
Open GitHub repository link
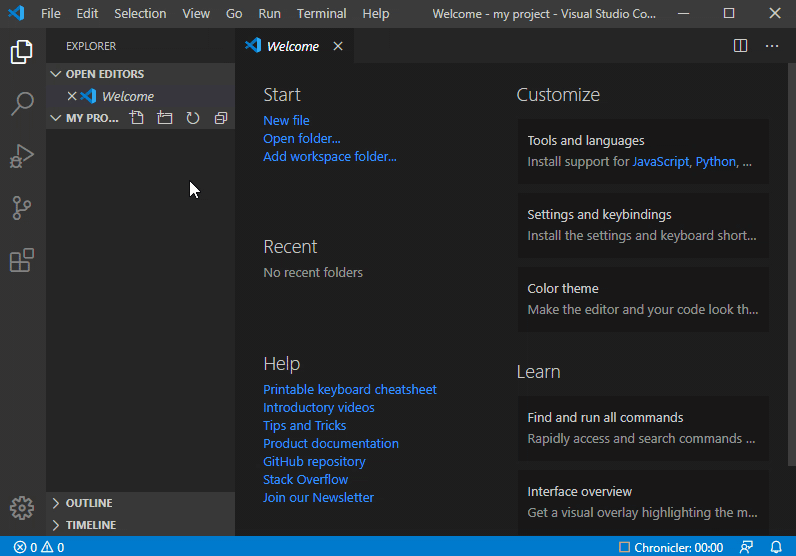coord(314,462)
